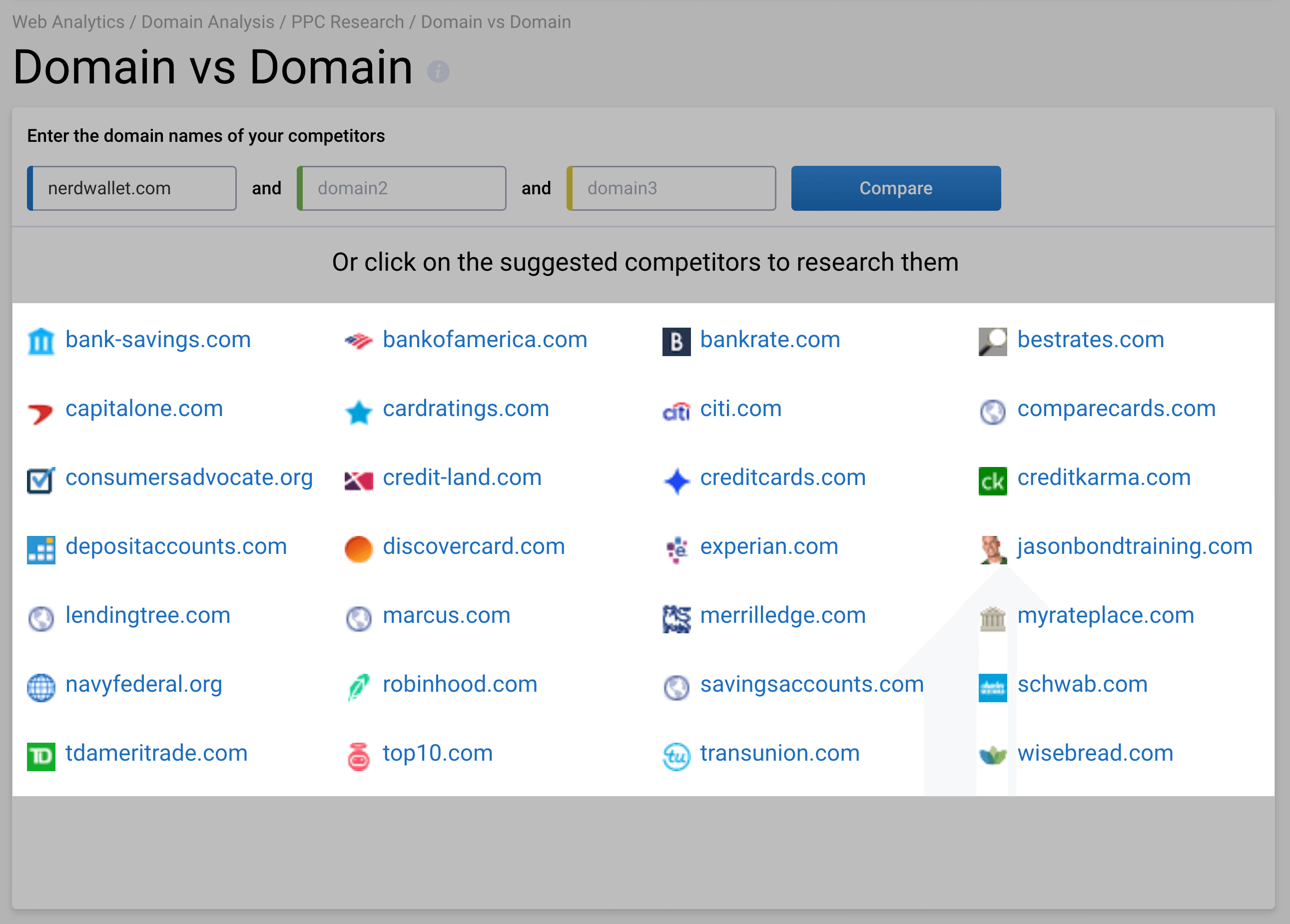Select cardratings.com competitor link
The width and height of the screenshot is (1290, 924).
click(x=465, y=408)
